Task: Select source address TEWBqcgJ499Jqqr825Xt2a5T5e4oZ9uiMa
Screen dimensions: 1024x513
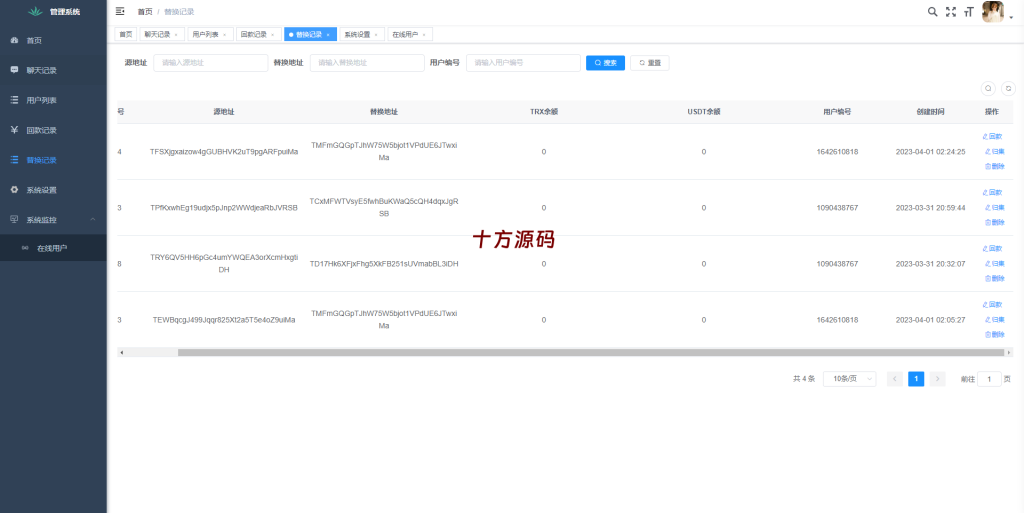Action: [224, 320]
